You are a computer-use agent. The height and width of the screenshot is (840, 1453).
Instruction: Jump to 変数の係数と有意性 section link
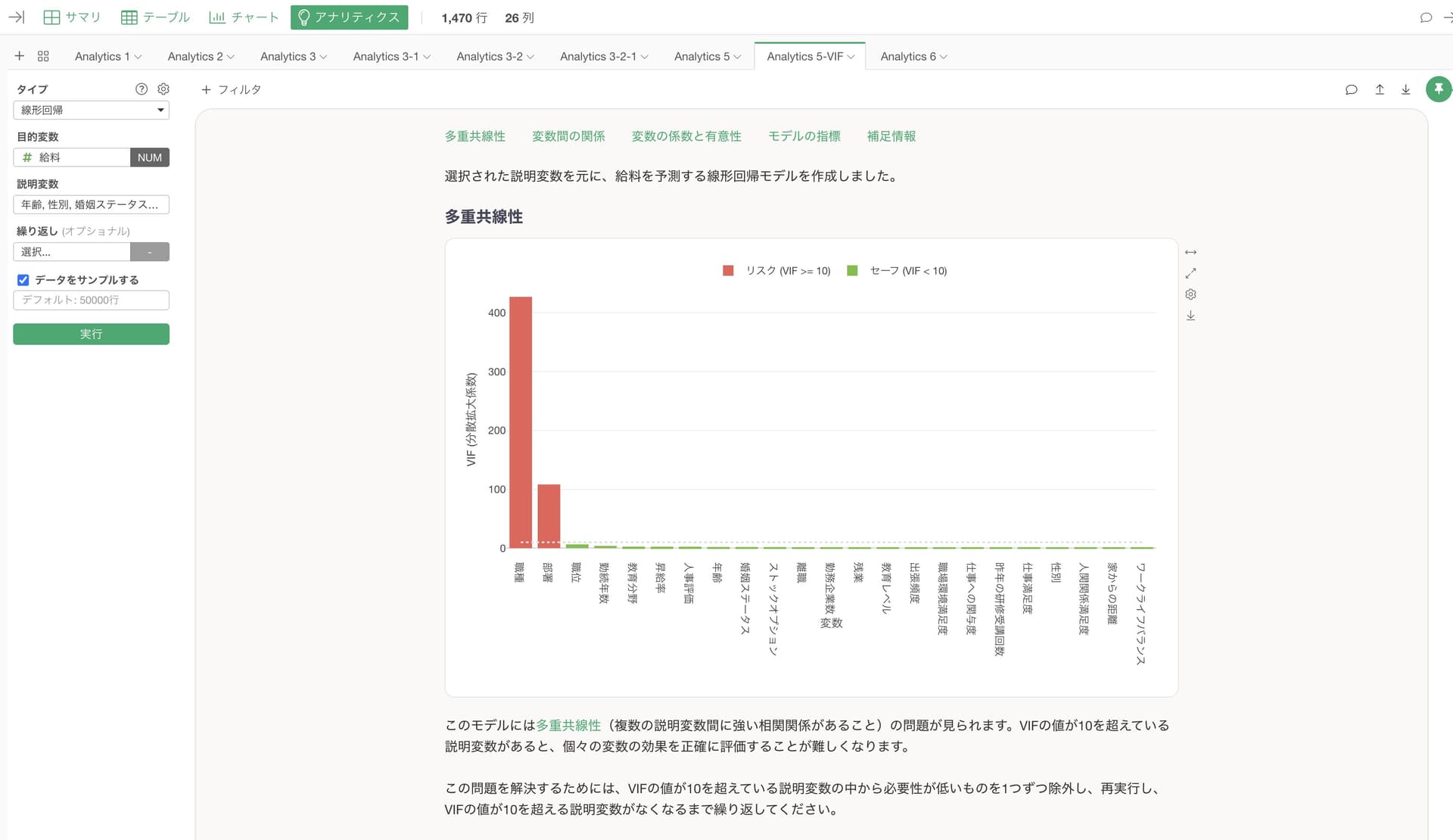tap(686, 136)
